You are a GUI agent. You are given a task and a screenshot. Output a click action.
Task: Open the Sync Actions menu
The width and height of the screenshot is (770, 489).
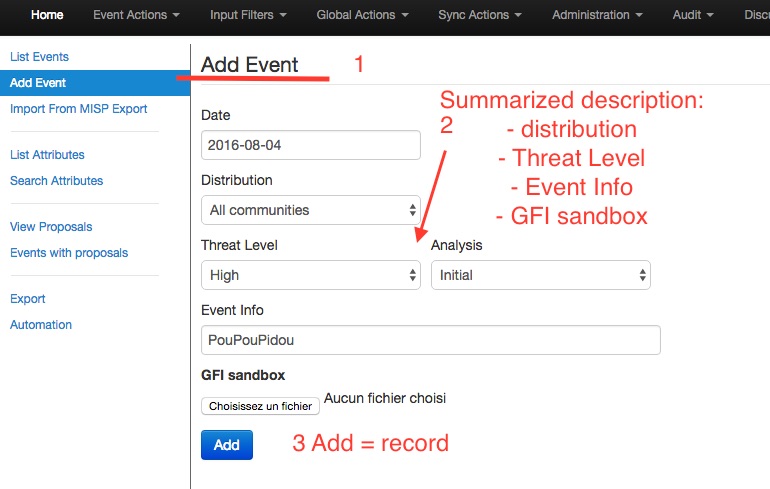coord(480,15)
